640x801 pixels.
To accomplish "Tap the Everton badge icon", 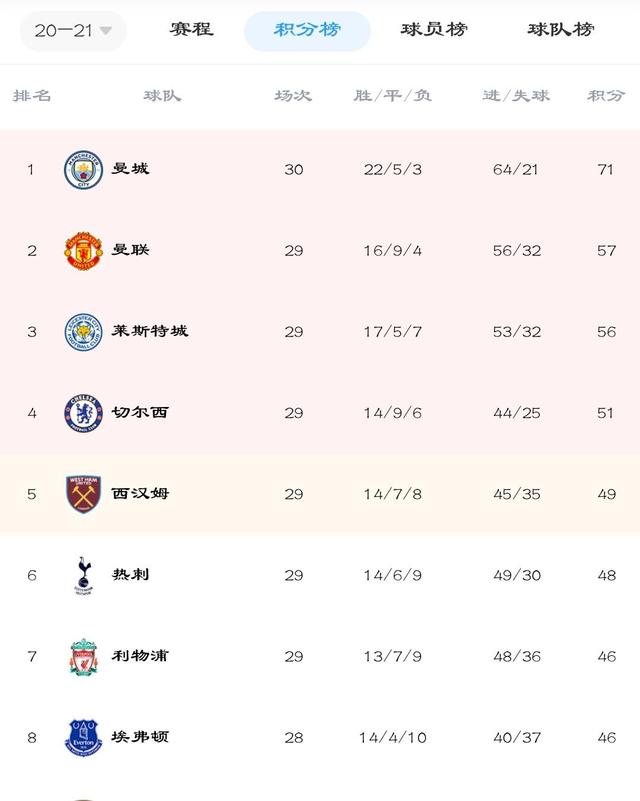I will 83,738.
